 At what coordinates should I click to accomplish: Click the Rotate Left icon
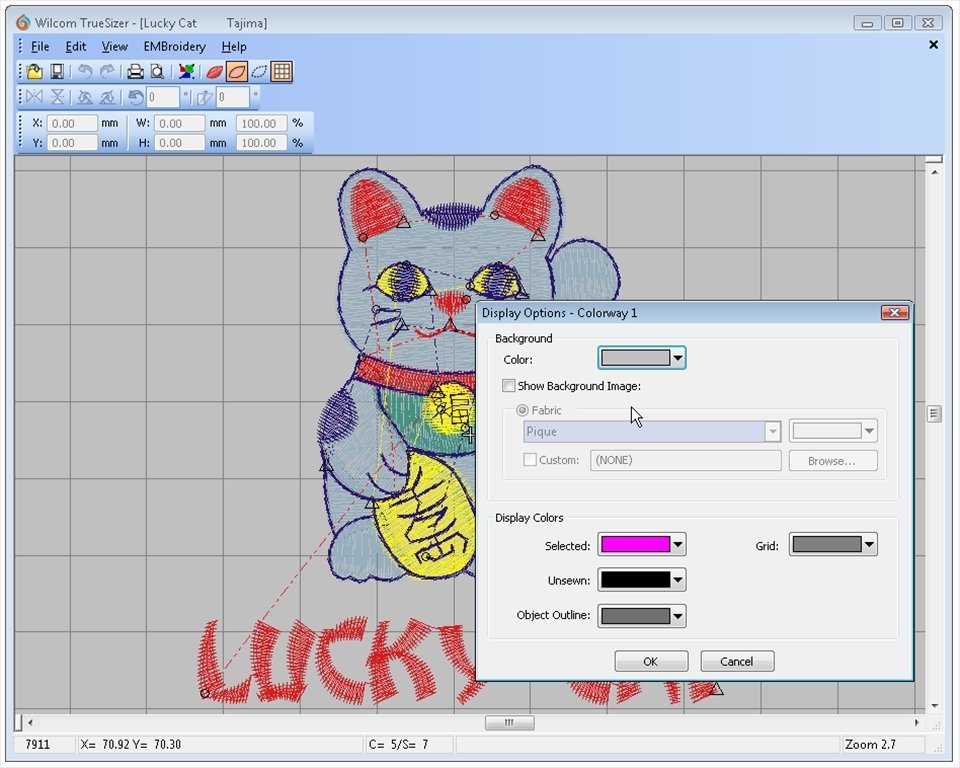click(x=85, y=97)
